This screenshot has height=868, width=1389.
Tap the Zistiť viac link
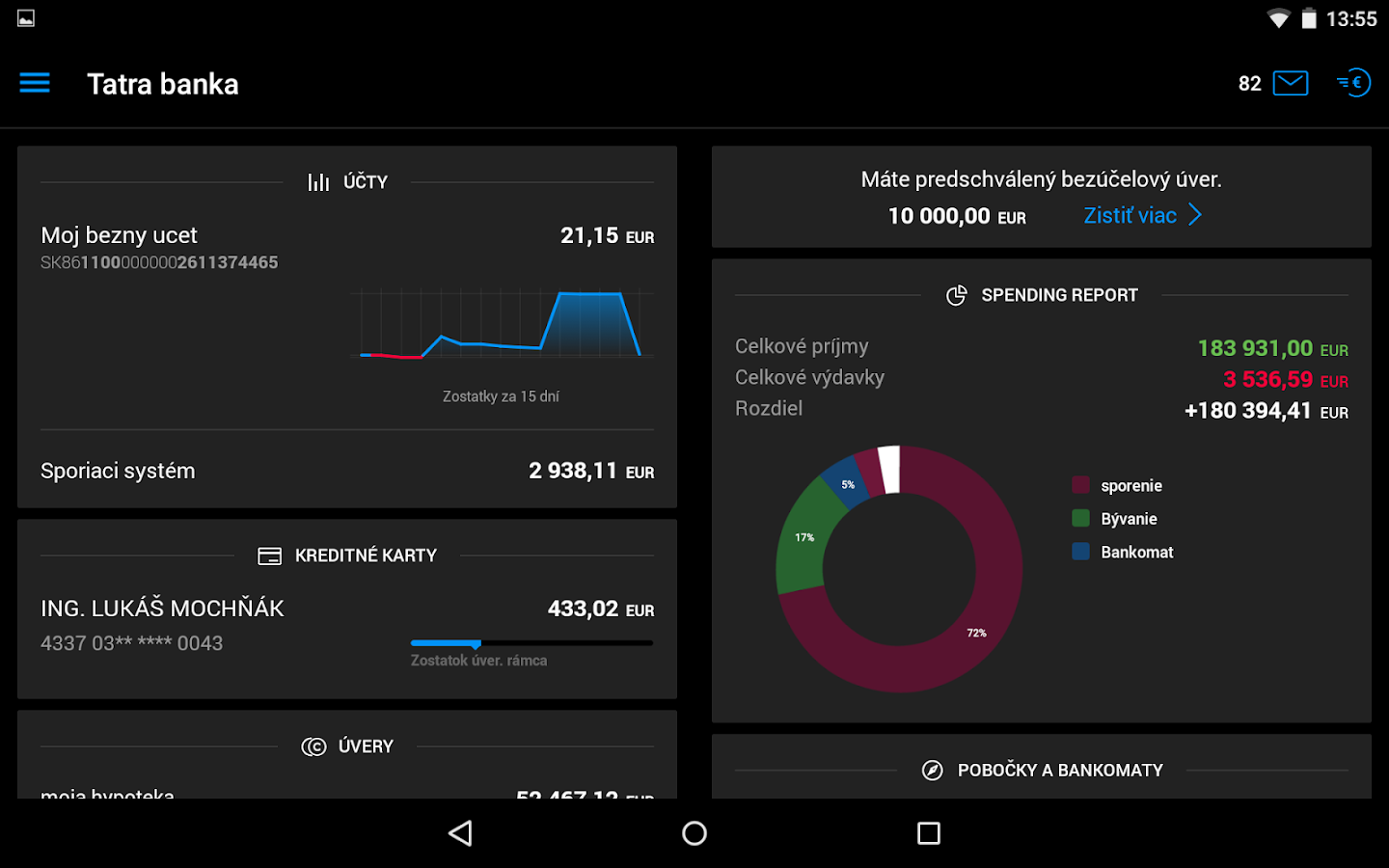[1130, 215]
